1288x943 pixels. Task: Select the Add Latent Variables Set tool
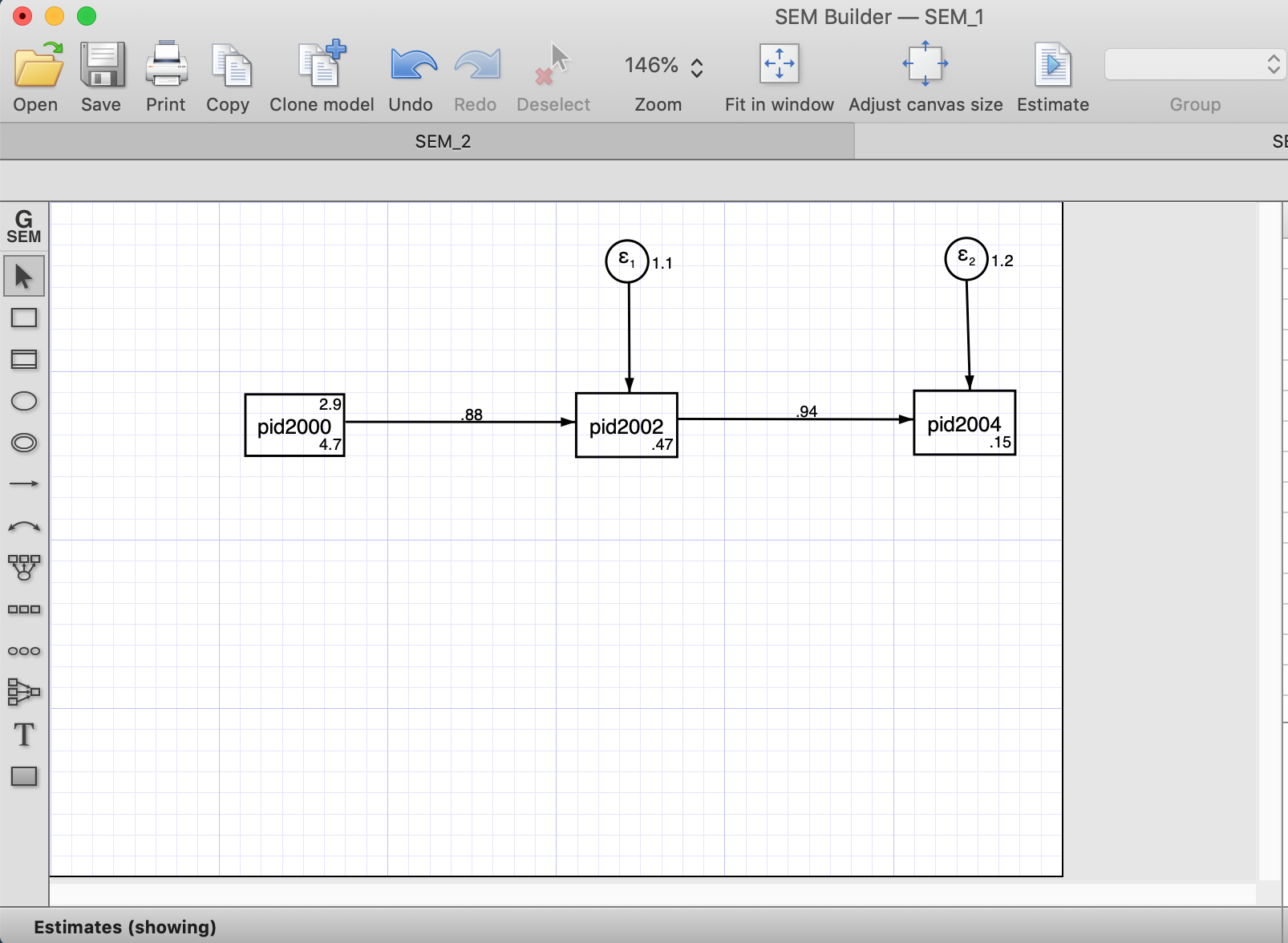pos(24,651)
